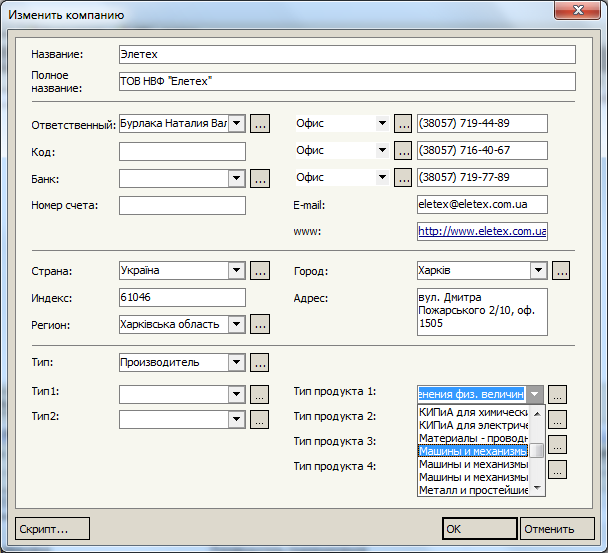Open ellipsis button for first Офис phone
The width and height of the screenshot is (608, 553).
pos(403,124)
